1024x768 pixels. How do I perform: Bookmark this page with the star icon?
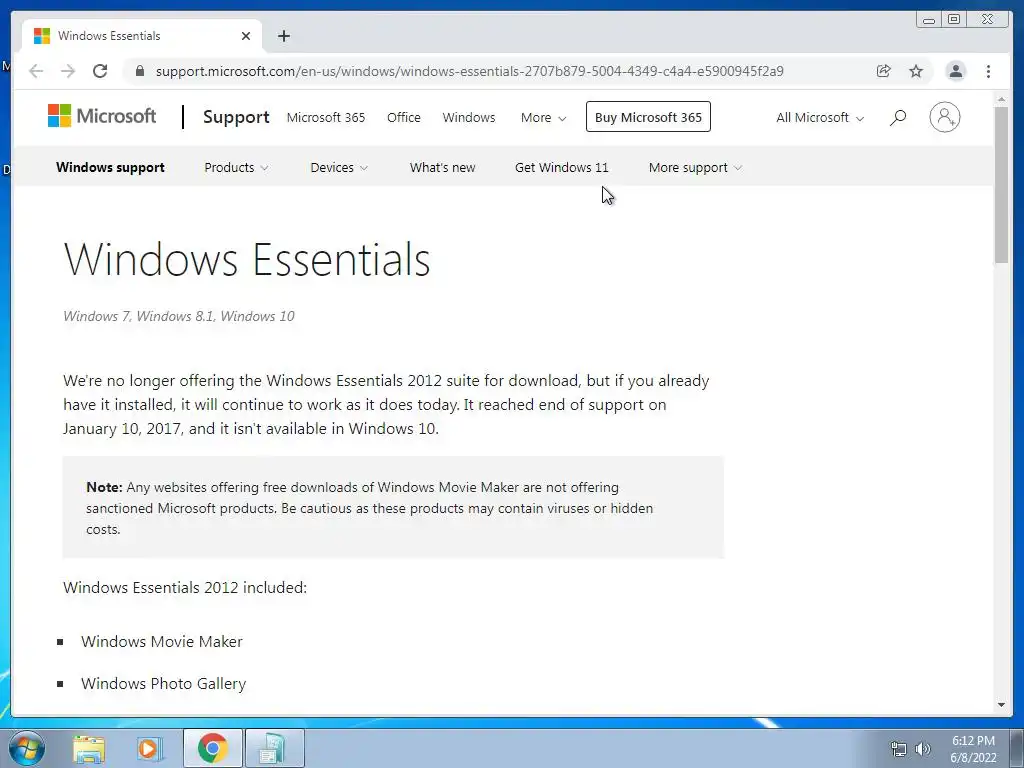coord(916,71)
